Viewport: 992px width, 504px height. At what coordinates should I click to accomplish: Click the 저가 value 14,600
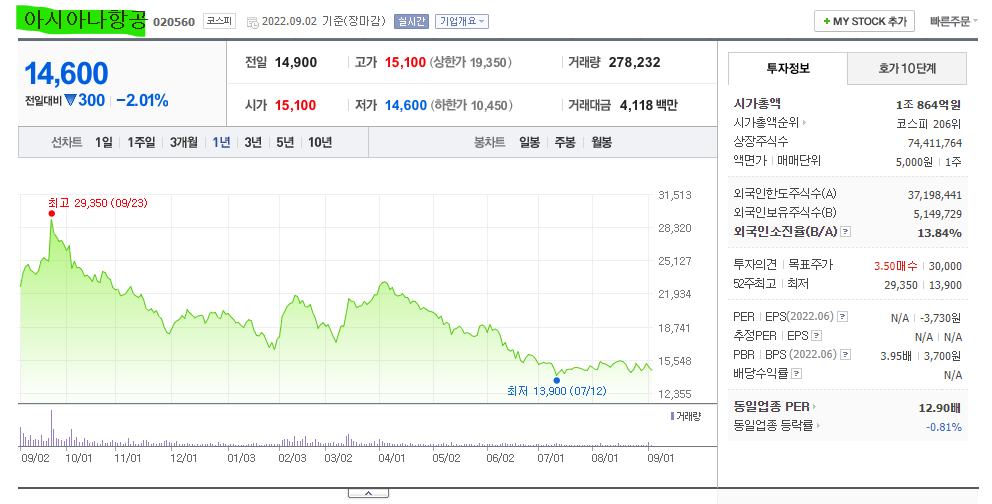click(406, 106)
